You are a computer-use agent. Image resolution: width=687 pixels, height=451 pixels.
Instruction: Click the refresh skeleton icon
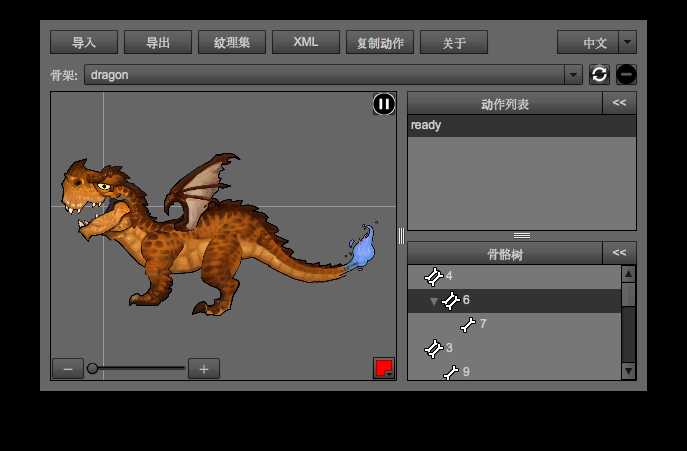[599, 75]
